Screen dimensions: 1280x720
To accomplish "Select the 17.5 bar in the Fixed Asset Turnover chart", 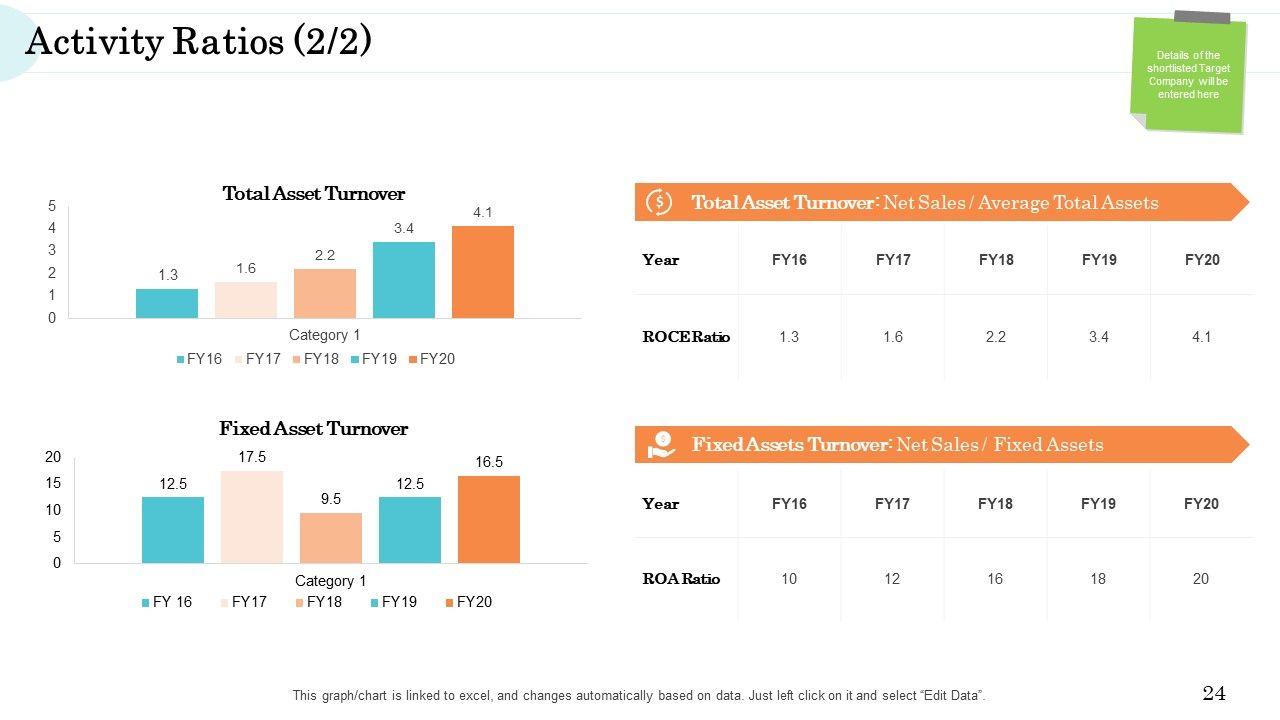I will (252, 517).
